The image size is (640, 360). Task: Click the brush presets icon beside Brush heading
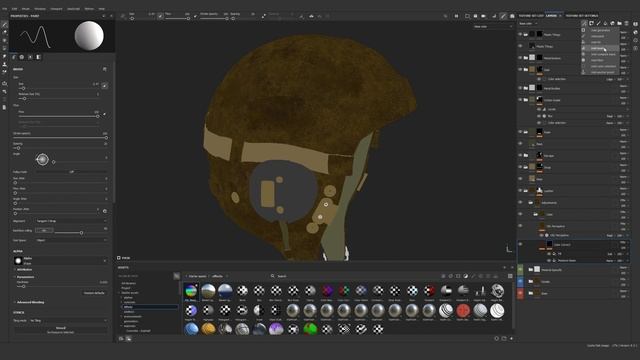click(105, 69)
